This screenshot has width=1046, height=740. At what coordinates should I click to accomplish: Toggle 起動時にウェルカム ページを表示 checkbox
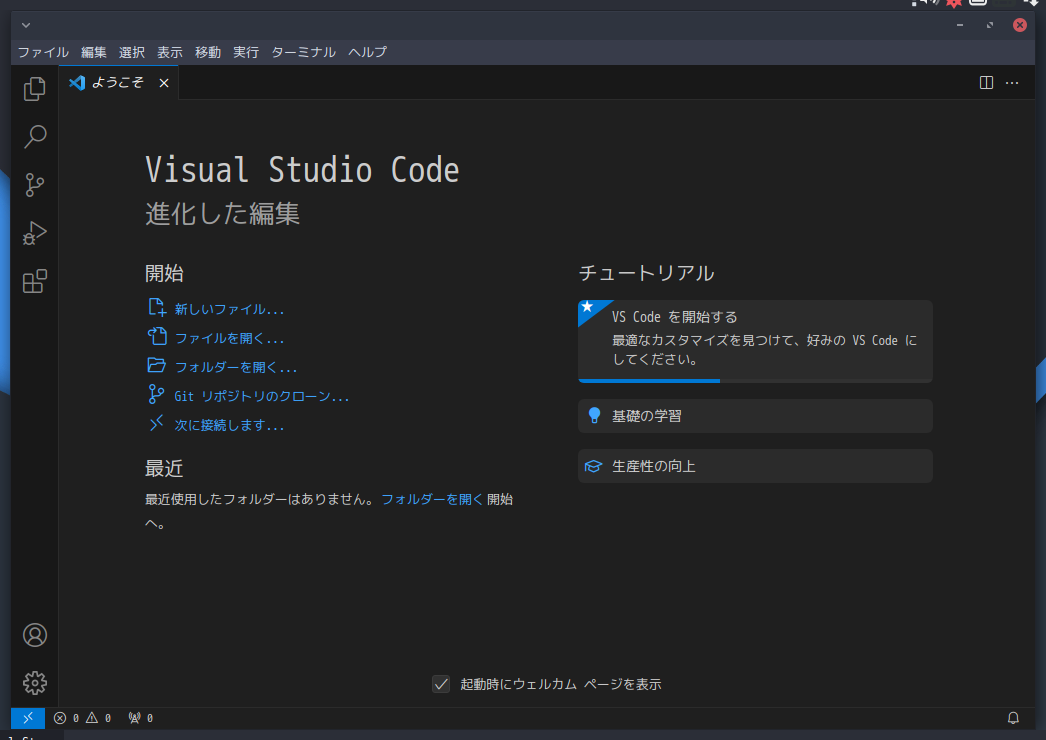point(441,684)
